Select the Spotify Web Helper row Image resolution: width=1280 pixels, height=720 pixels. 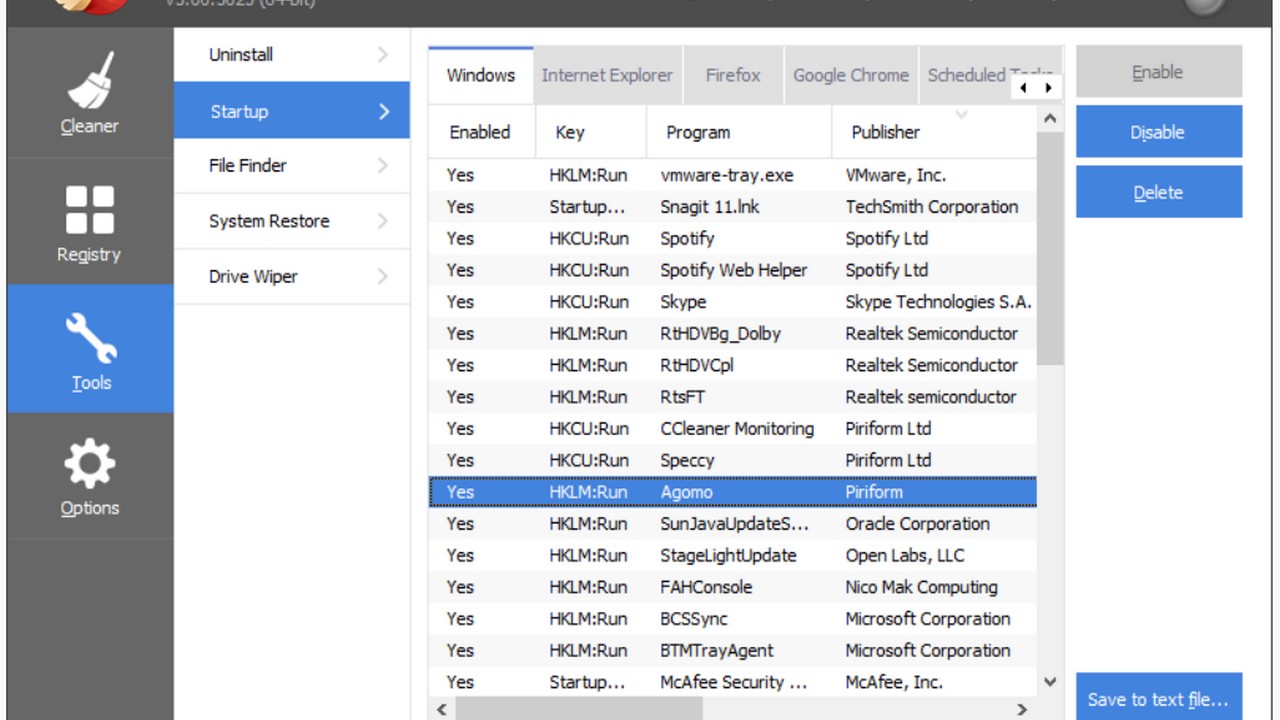tap(733, 270)
